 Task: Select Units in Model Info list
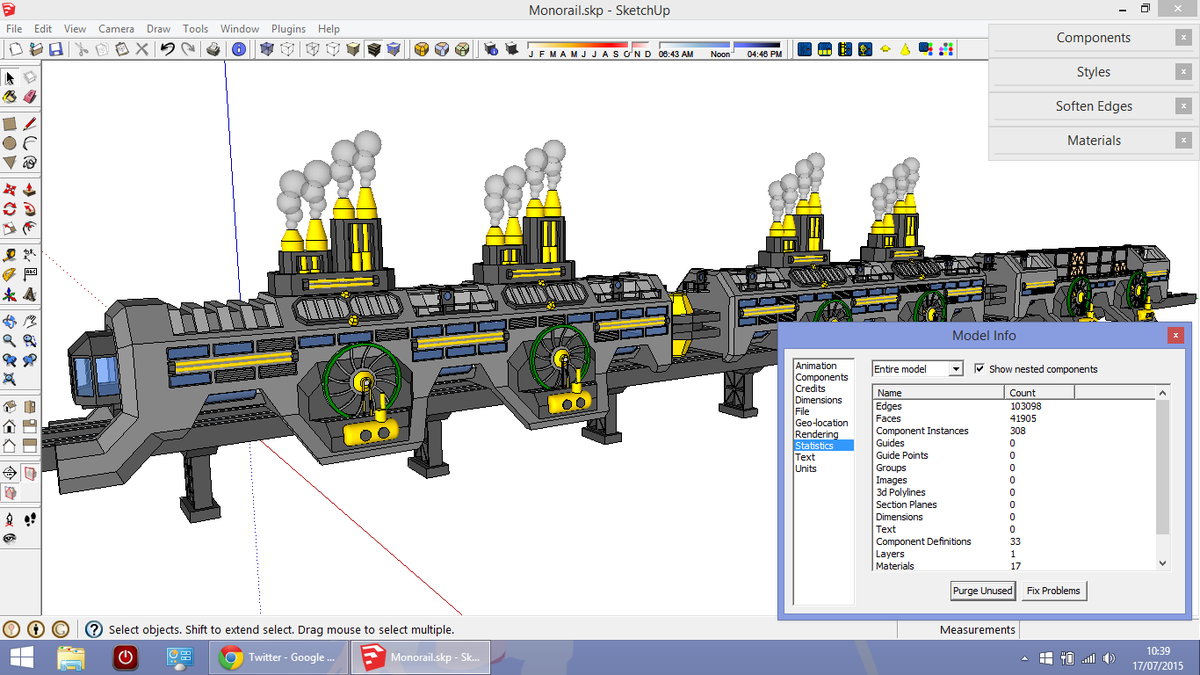[805, 469]
